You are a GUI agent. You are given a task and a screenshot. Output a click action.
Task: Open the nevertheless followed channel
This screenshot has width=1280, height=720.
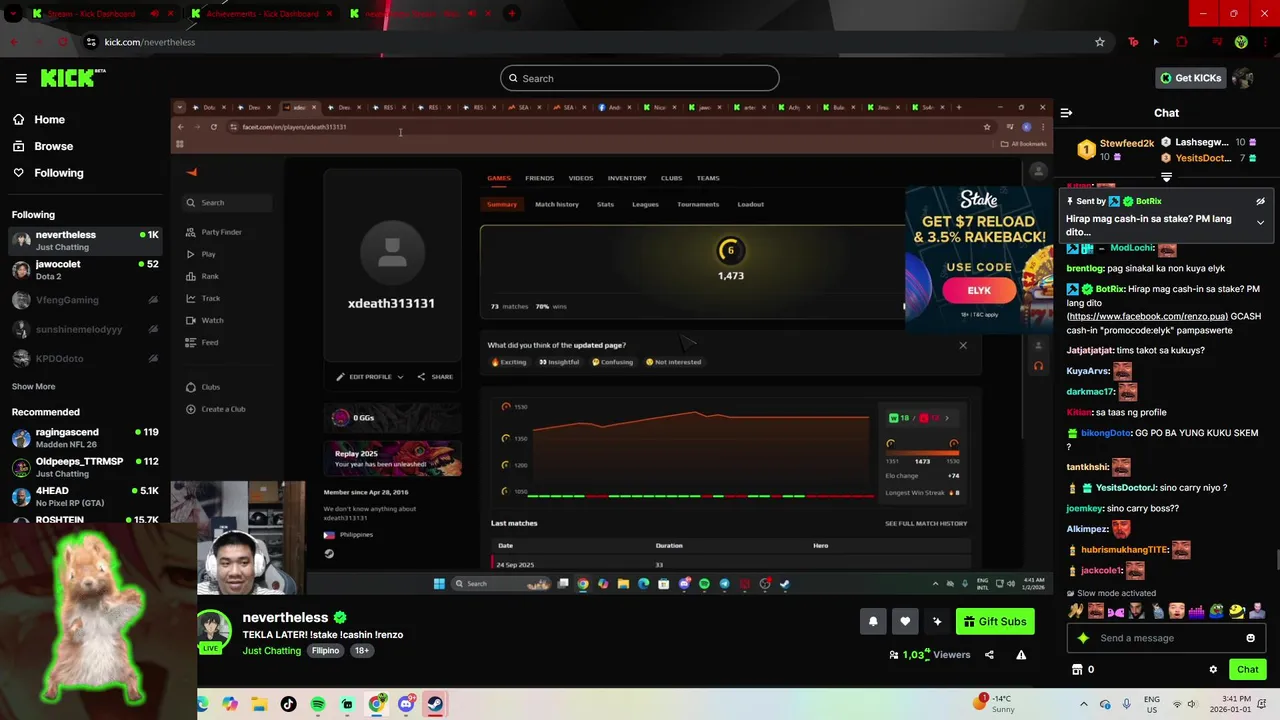point(85,240)
